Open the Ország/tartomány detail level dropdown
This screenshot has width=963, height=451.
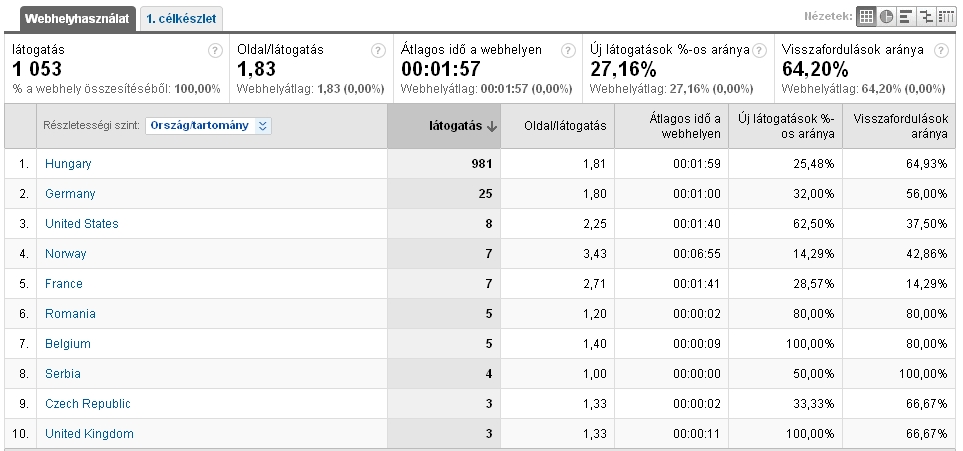click(208, 126)
